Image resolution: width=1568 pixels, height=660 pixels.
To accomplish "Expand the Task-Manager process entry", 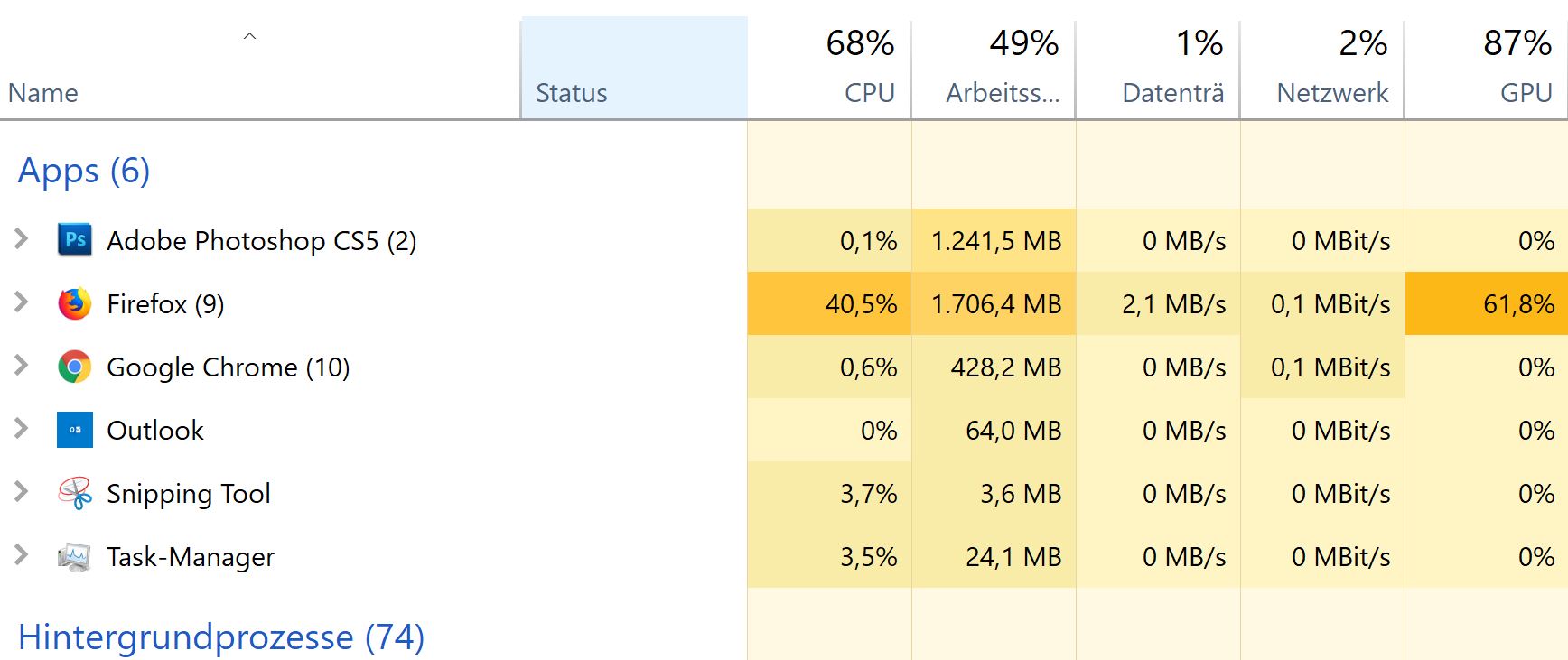I will (x=22, y=555).
